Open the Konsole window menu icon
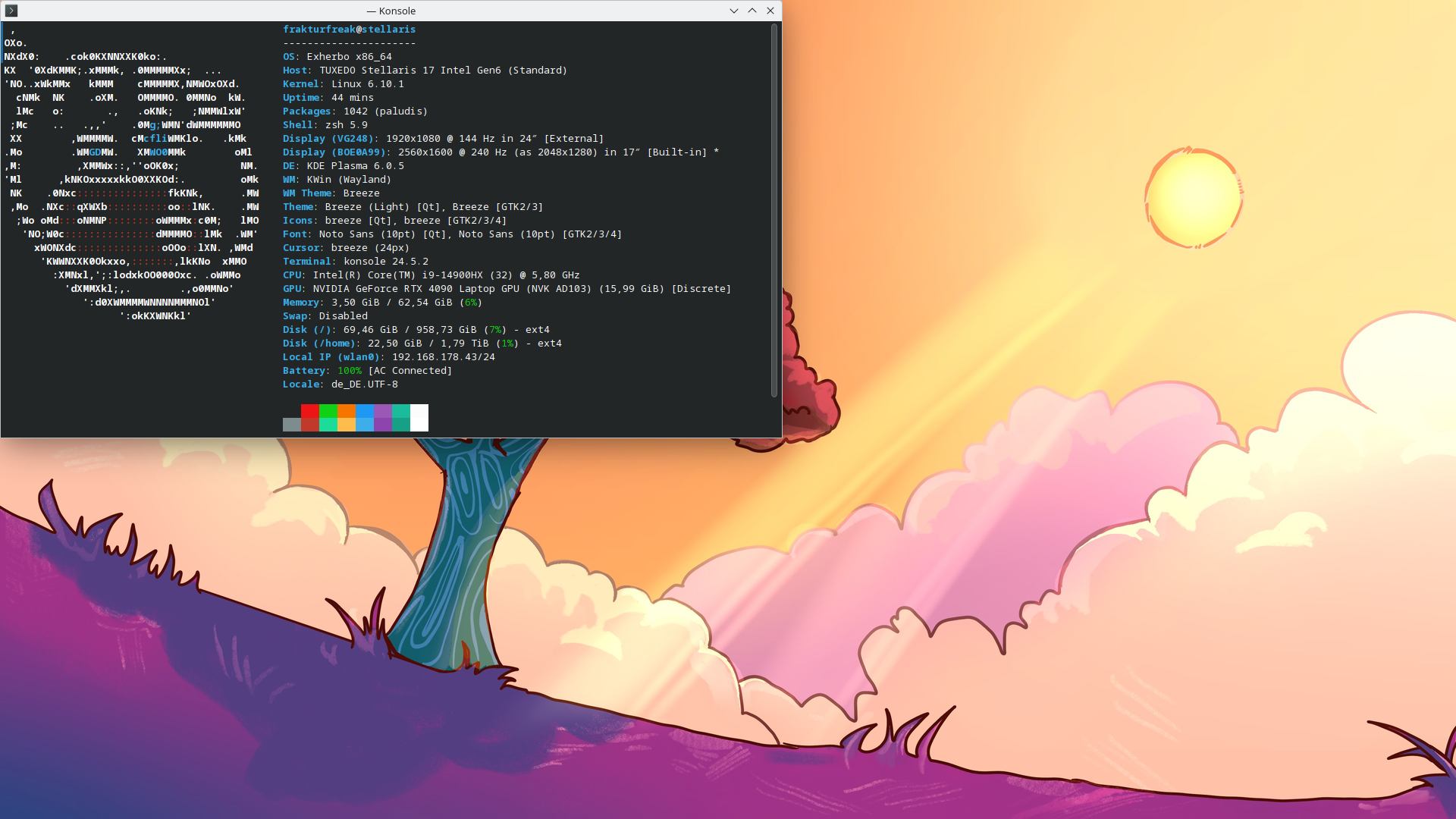 tap(11, 11)
